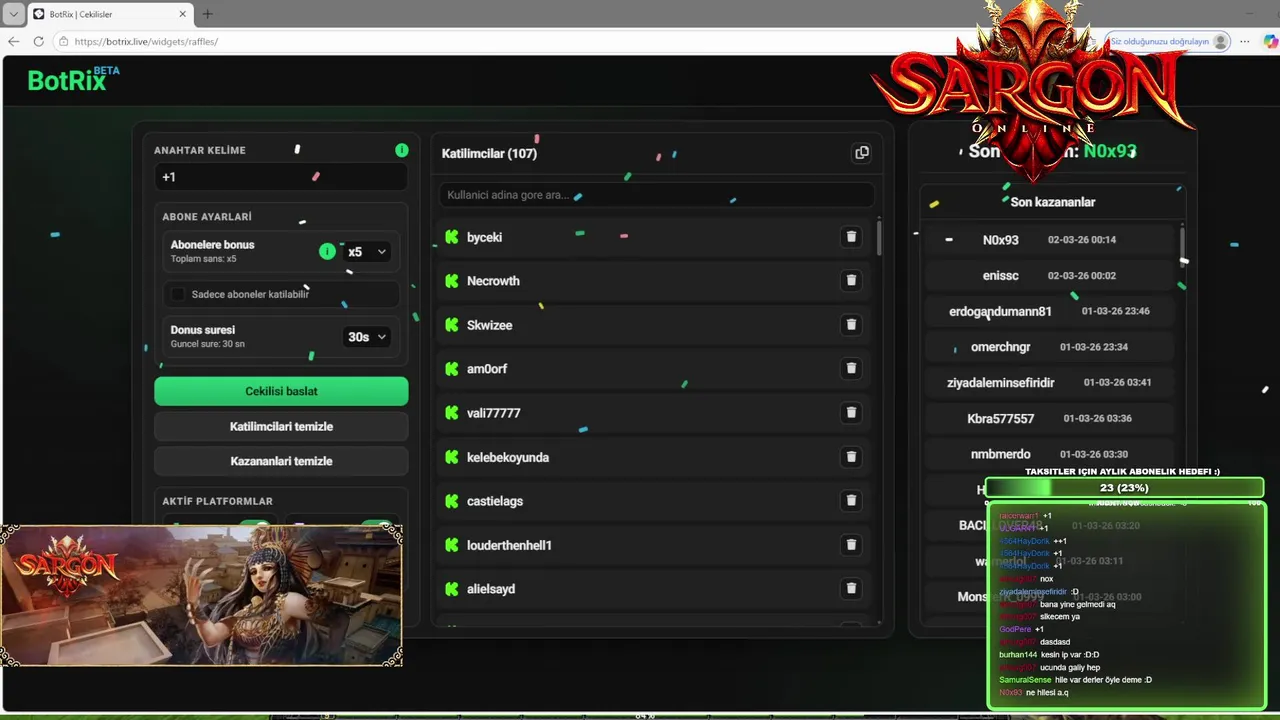This screenshot has width=1280, height=720.
Task: Click the Abone Ayarlari section label
Action: click(207, 217)
